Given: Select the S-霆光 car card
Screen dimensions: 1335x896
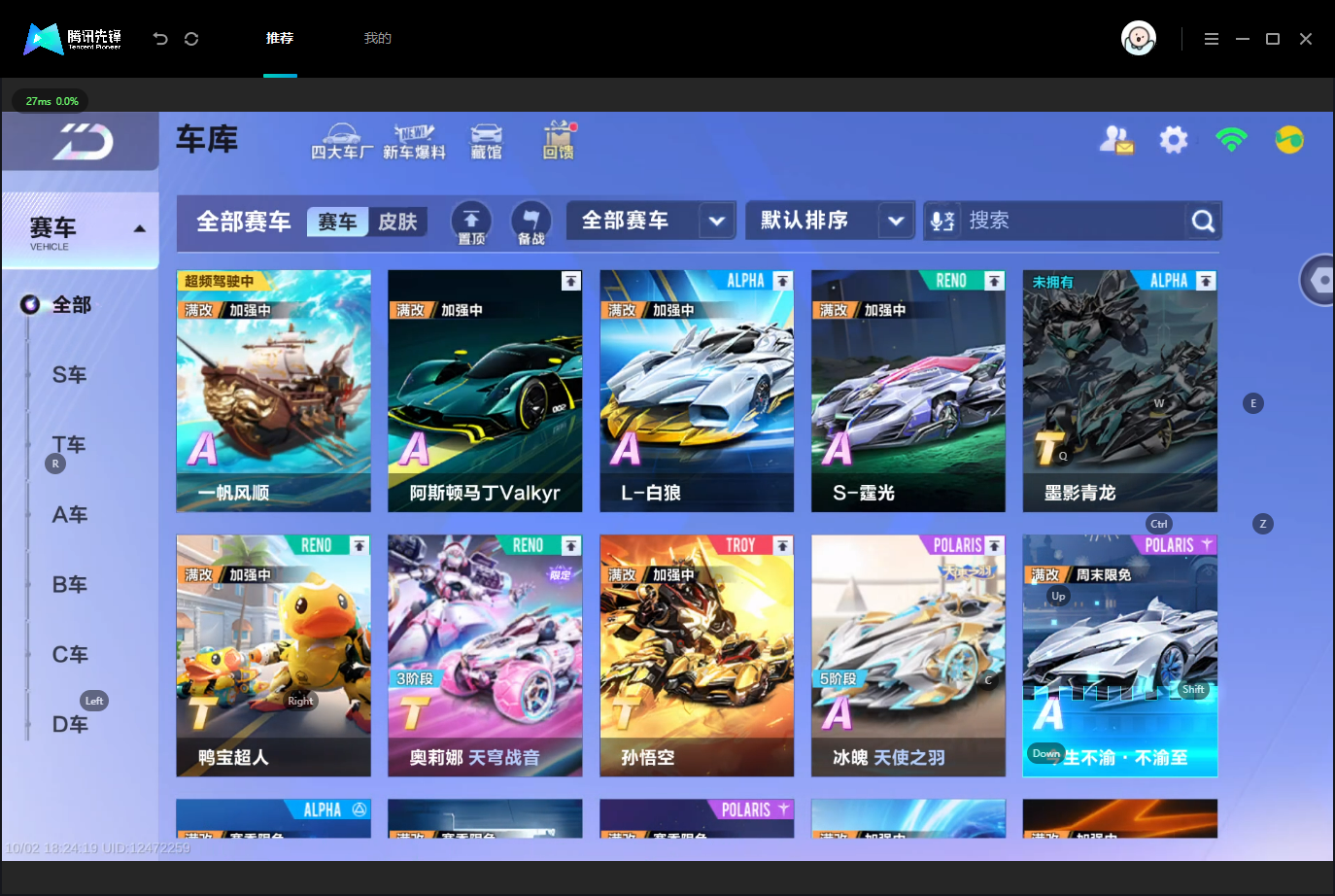Looking at the screenshot, I should 908,391.
